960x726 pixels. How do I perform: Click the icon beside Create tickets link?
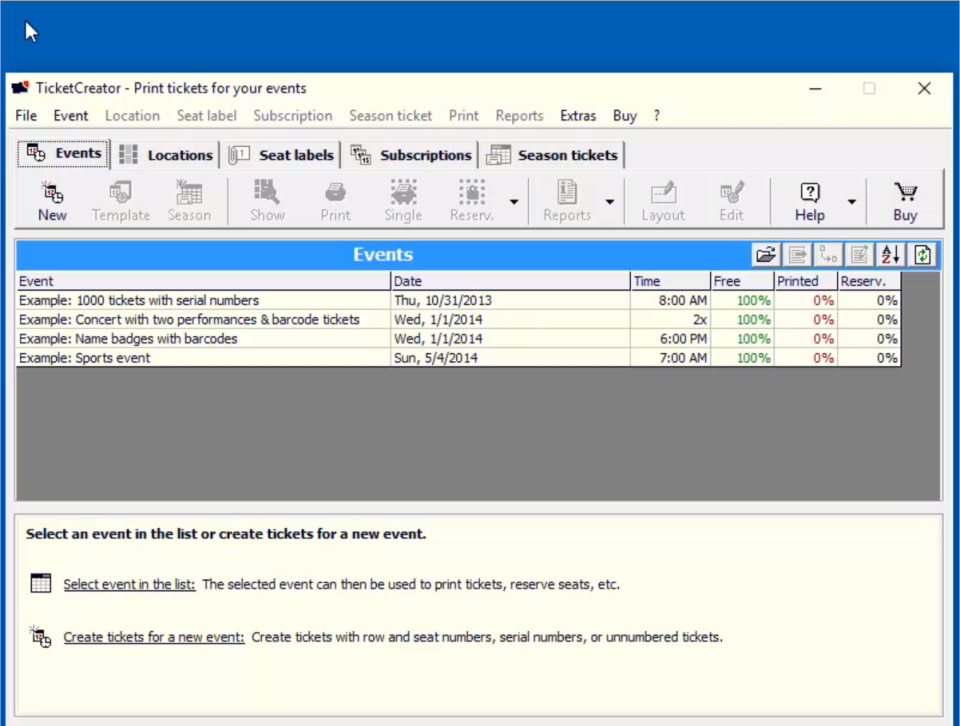41,637
